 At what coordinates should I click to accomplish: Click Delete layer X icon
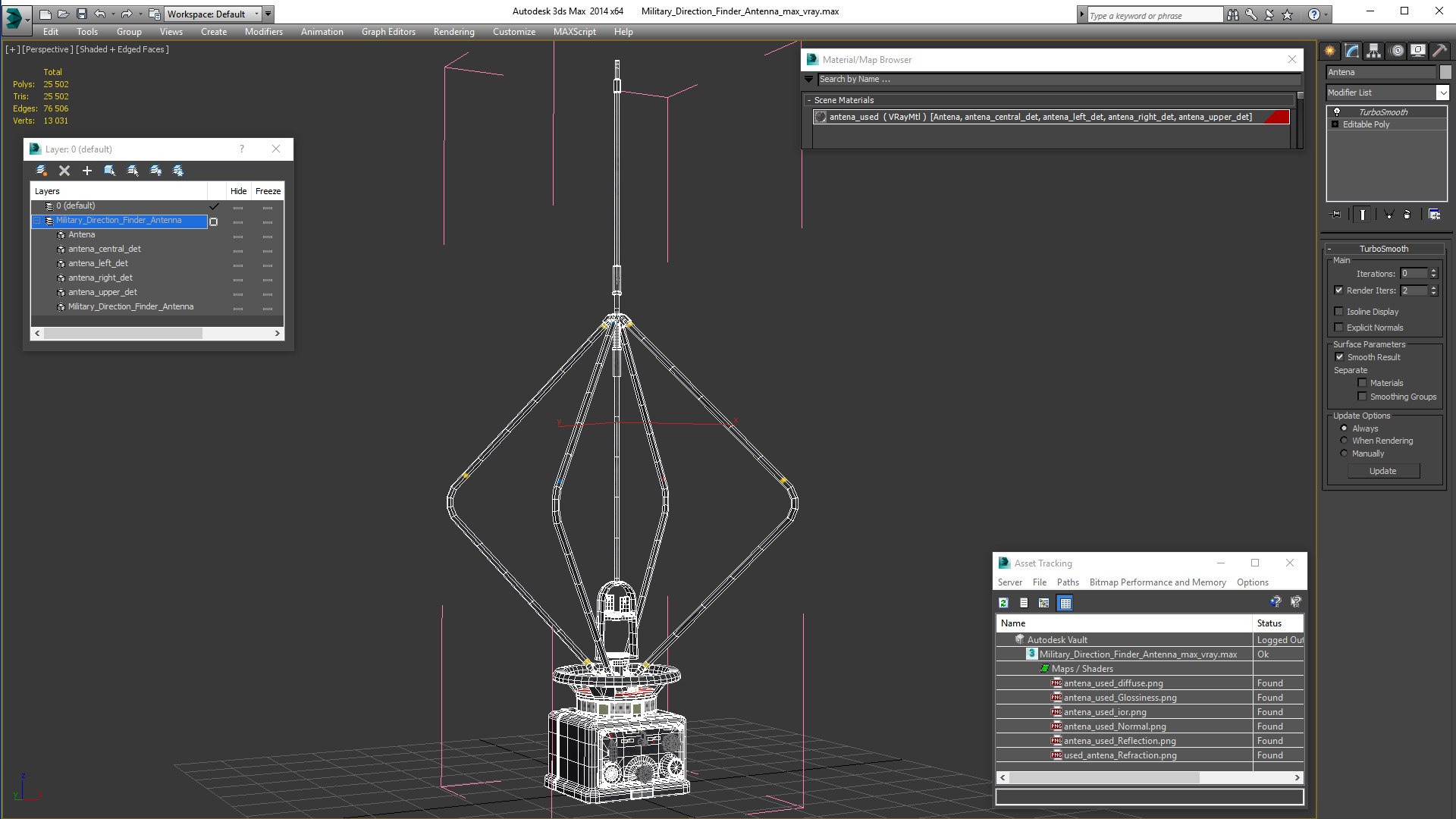coord(64,171)
